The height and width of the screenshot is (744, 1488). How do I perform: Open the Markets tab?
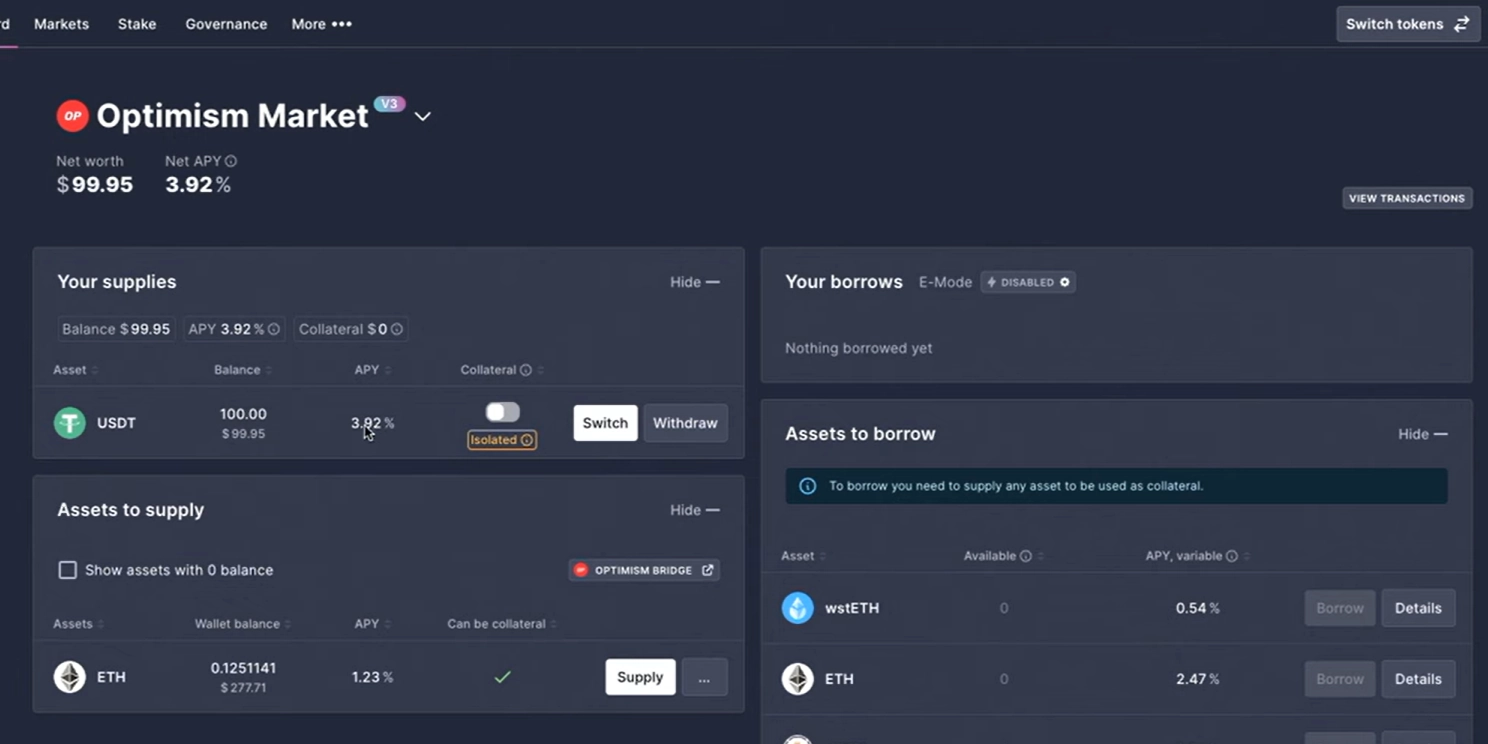coord(61,24)
